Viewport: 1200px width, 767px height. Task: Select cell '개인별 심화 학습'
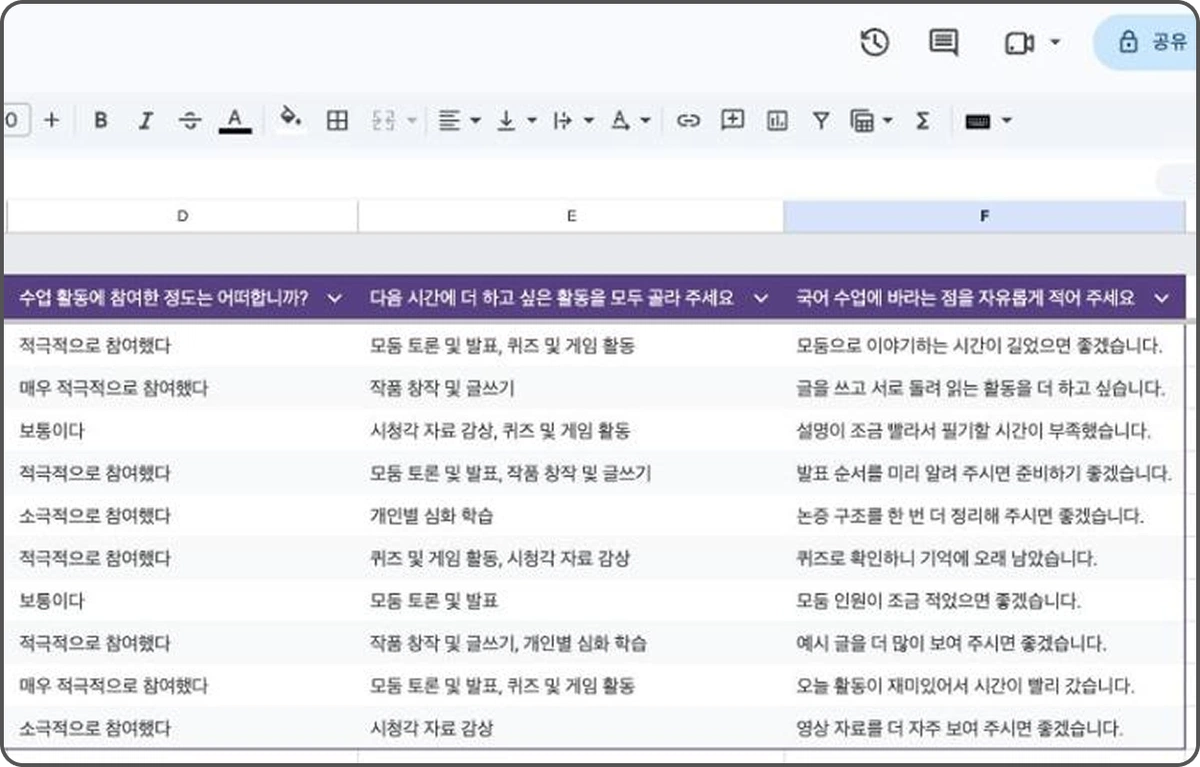tap(571, 516)
